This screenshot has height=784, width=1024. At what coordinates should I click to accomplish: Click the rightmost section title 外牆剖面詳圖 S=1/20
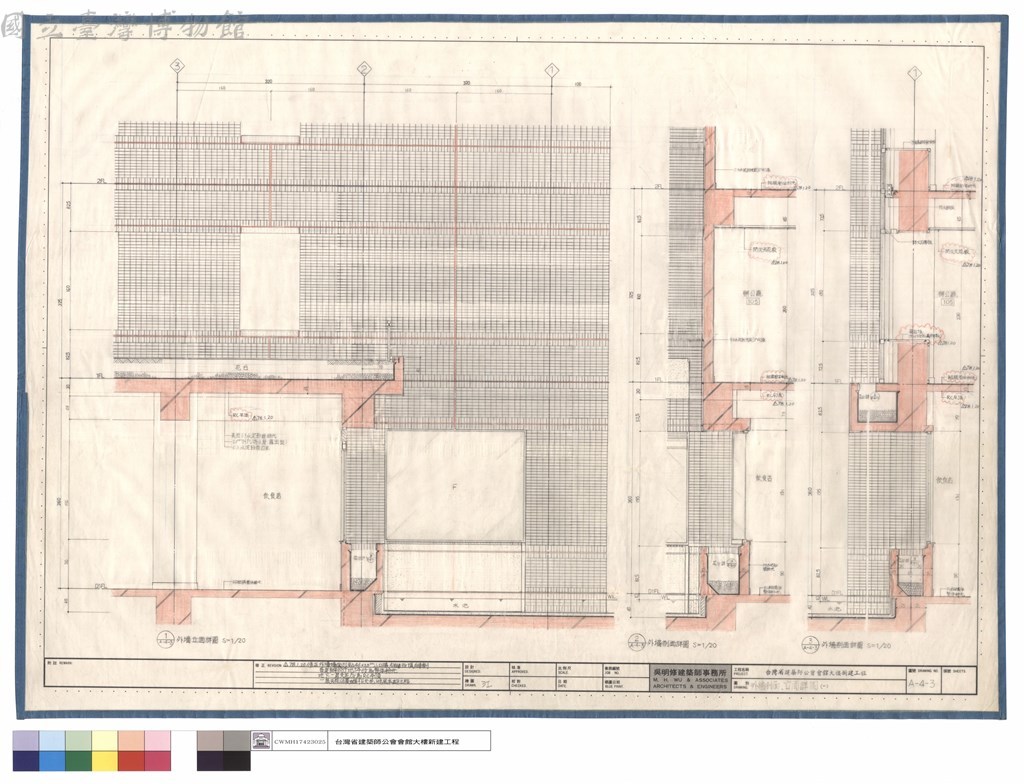coord(856,644)
